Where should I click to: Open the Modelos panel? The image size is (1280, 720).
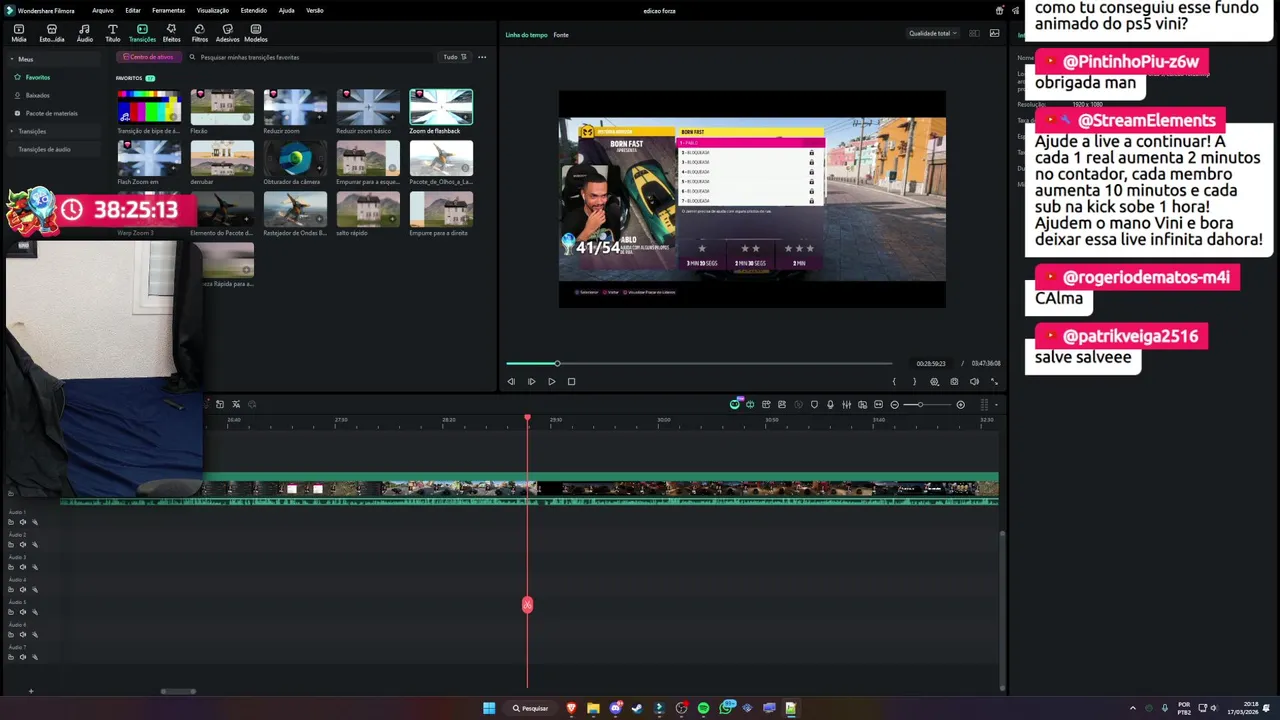[256, 33]
